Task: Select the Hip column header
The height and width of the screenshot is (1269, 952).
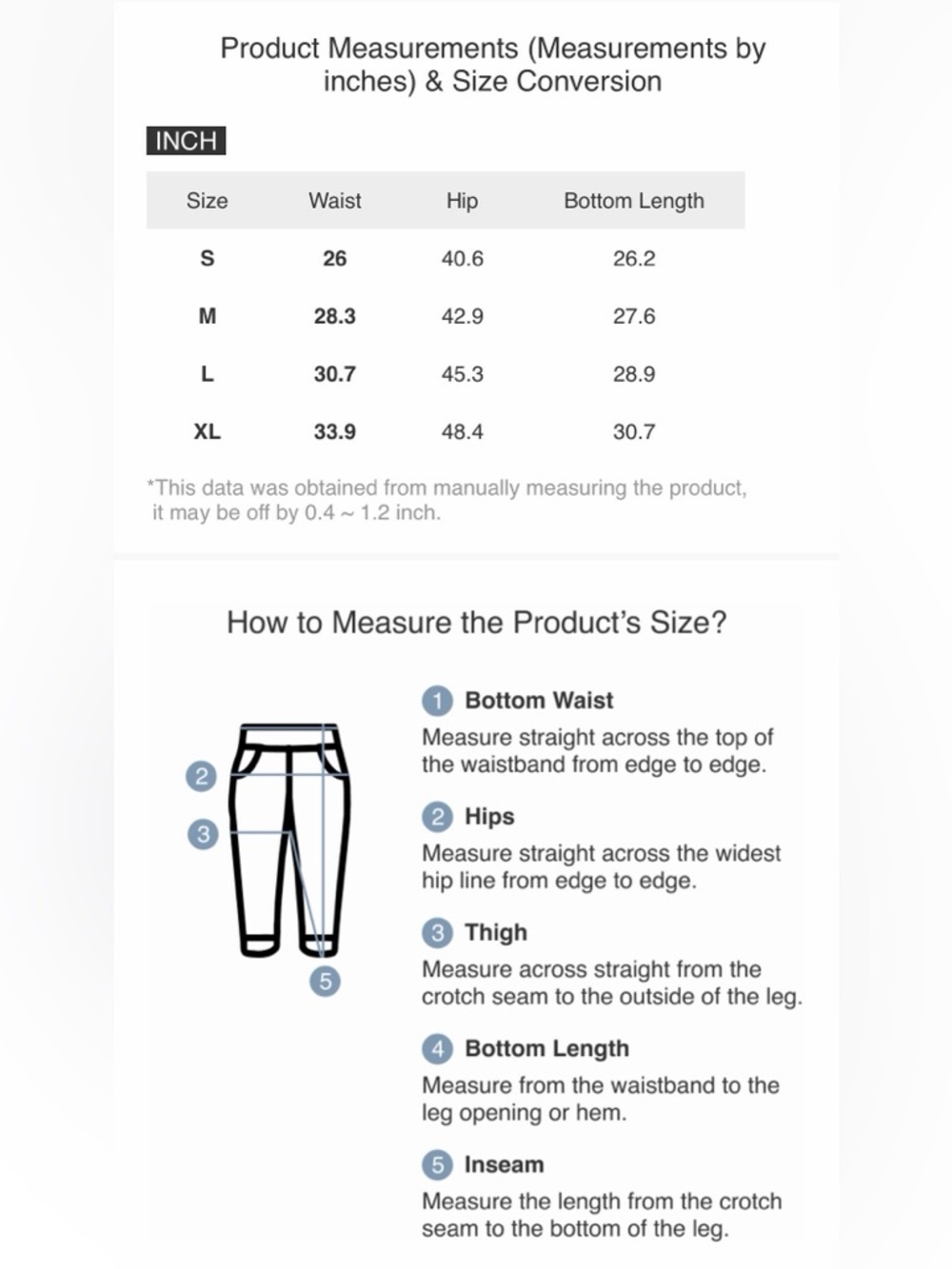Action: 462,201
